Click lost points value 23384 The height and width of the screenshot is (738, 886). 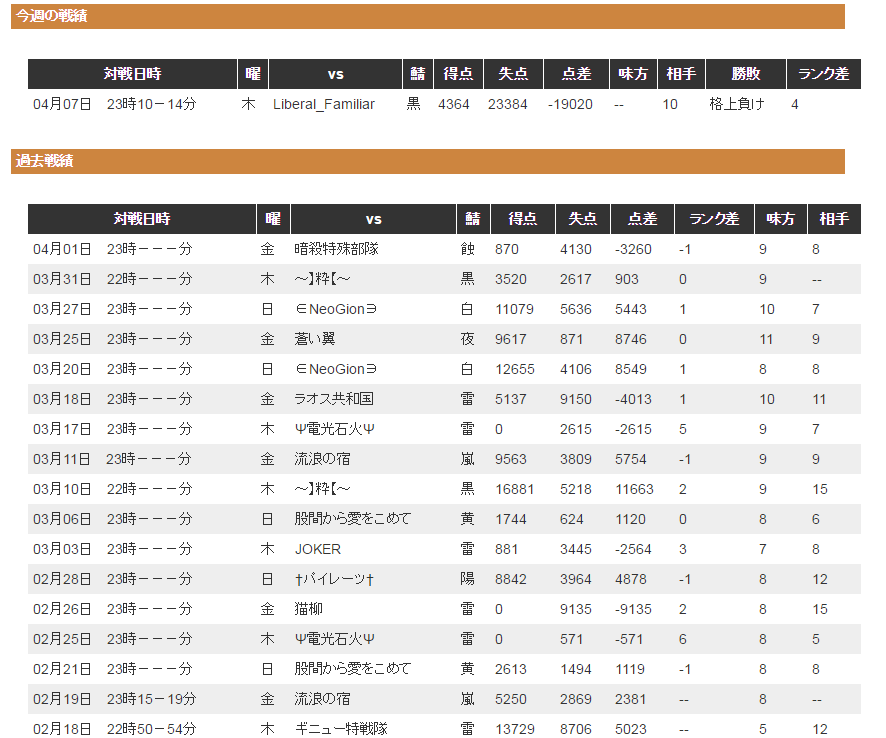pyautogui.click(x=507, y=104)
